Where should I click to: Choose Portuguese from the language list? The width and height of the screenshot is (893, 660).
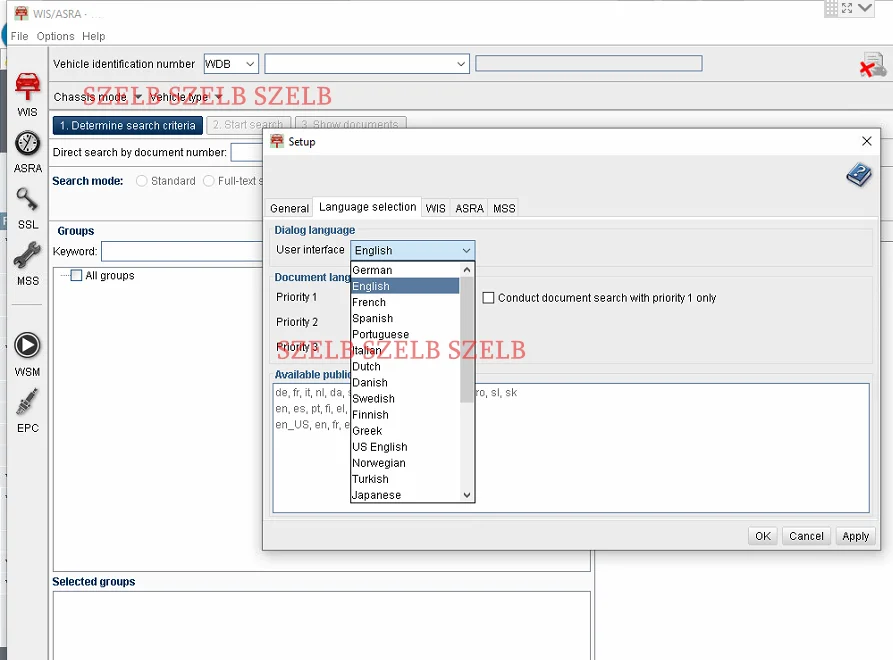click(405, 334)
